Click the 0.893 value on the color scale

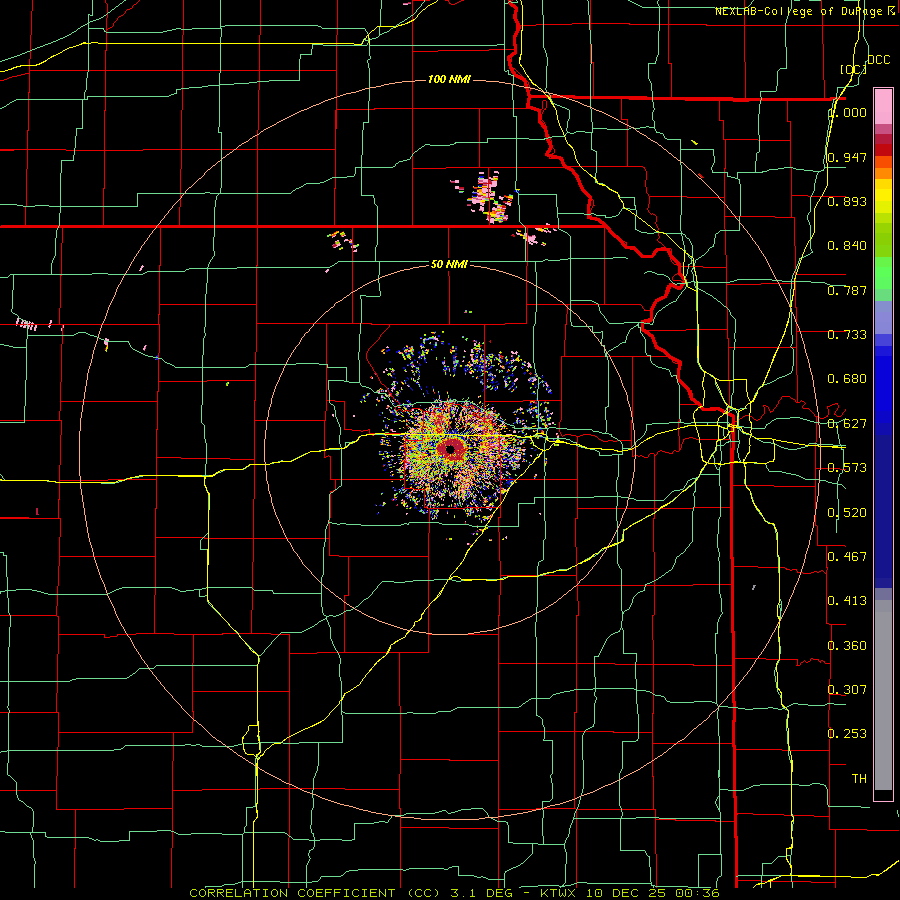[847, 201]
